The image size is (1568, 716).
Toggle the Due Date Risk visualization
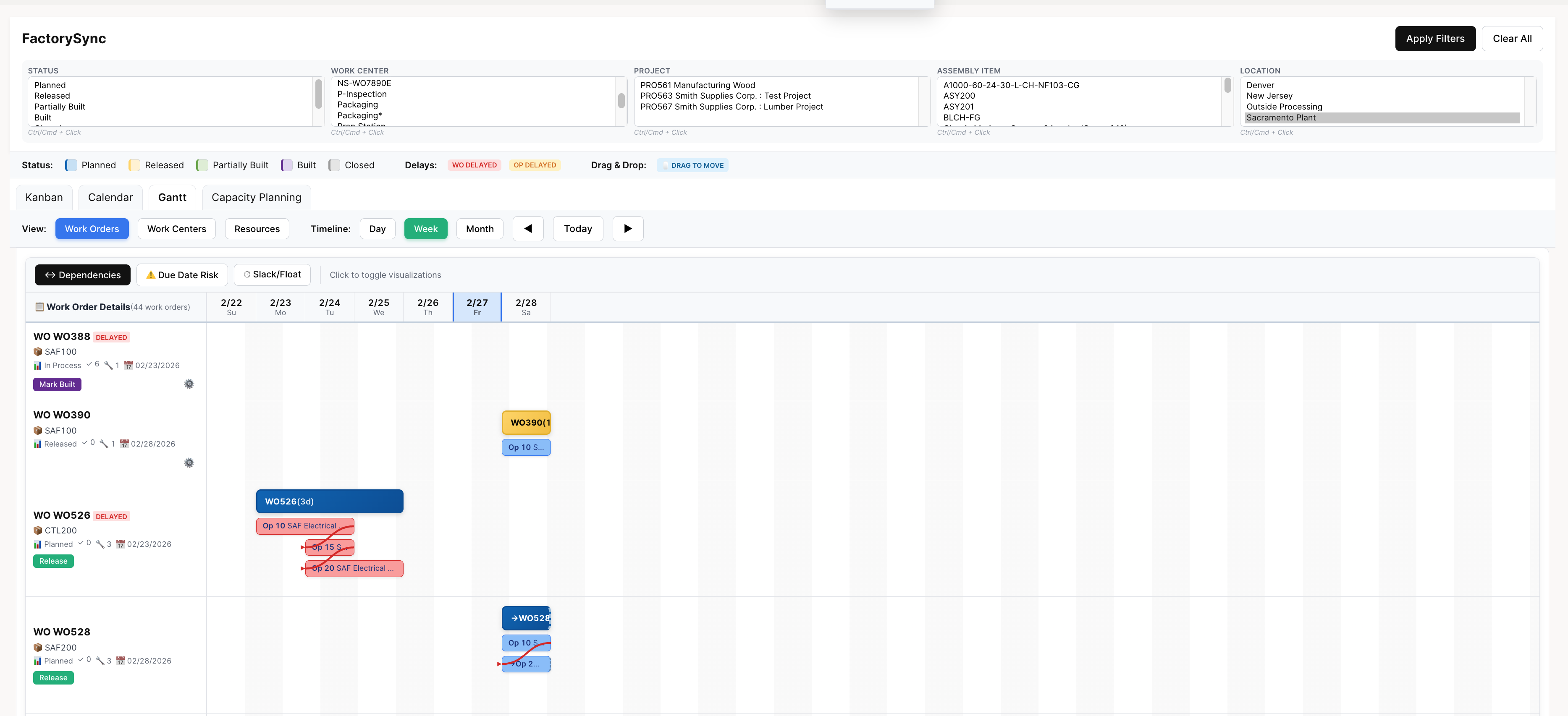182,274
